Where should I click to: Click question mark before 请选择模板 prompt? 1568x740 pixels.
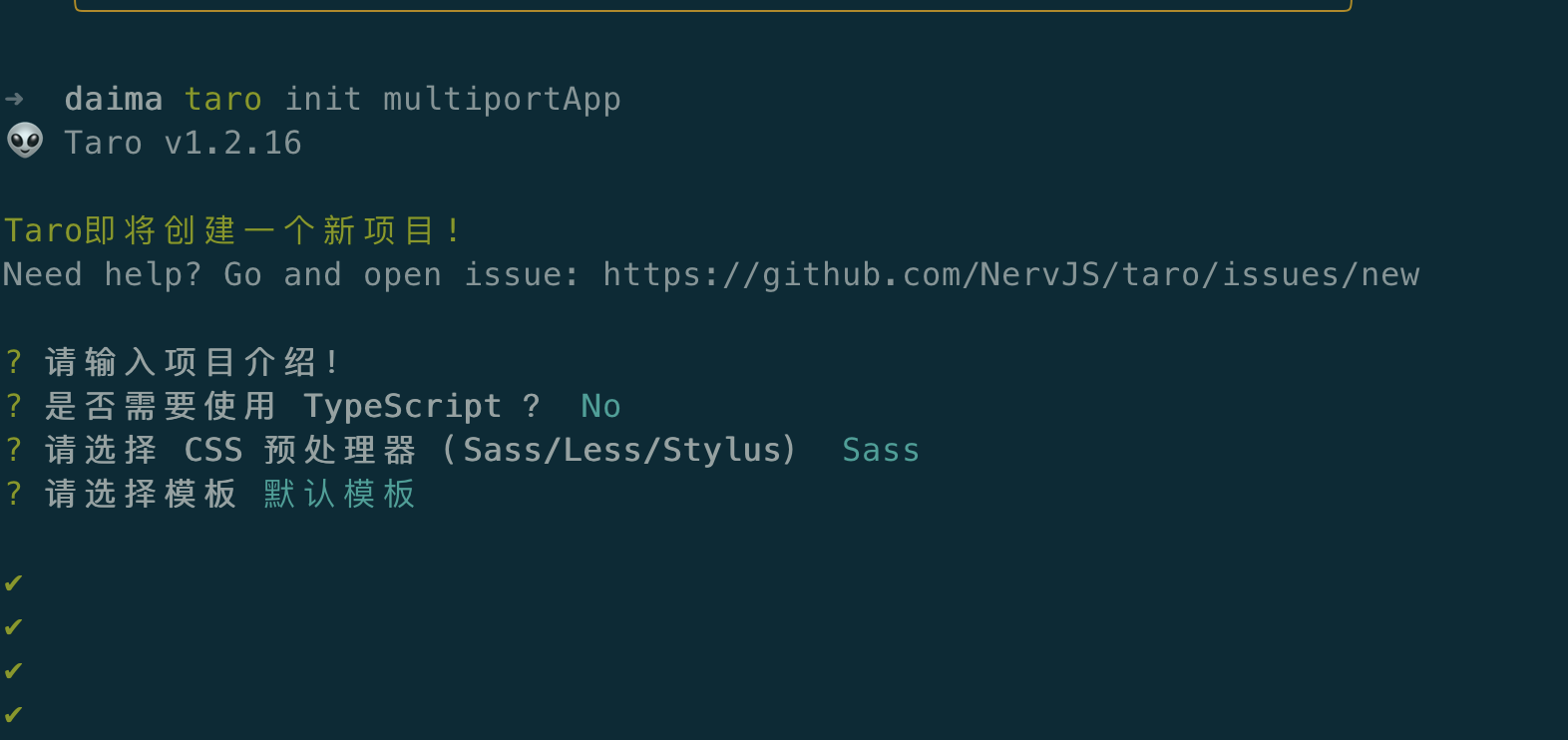point(13,494)
